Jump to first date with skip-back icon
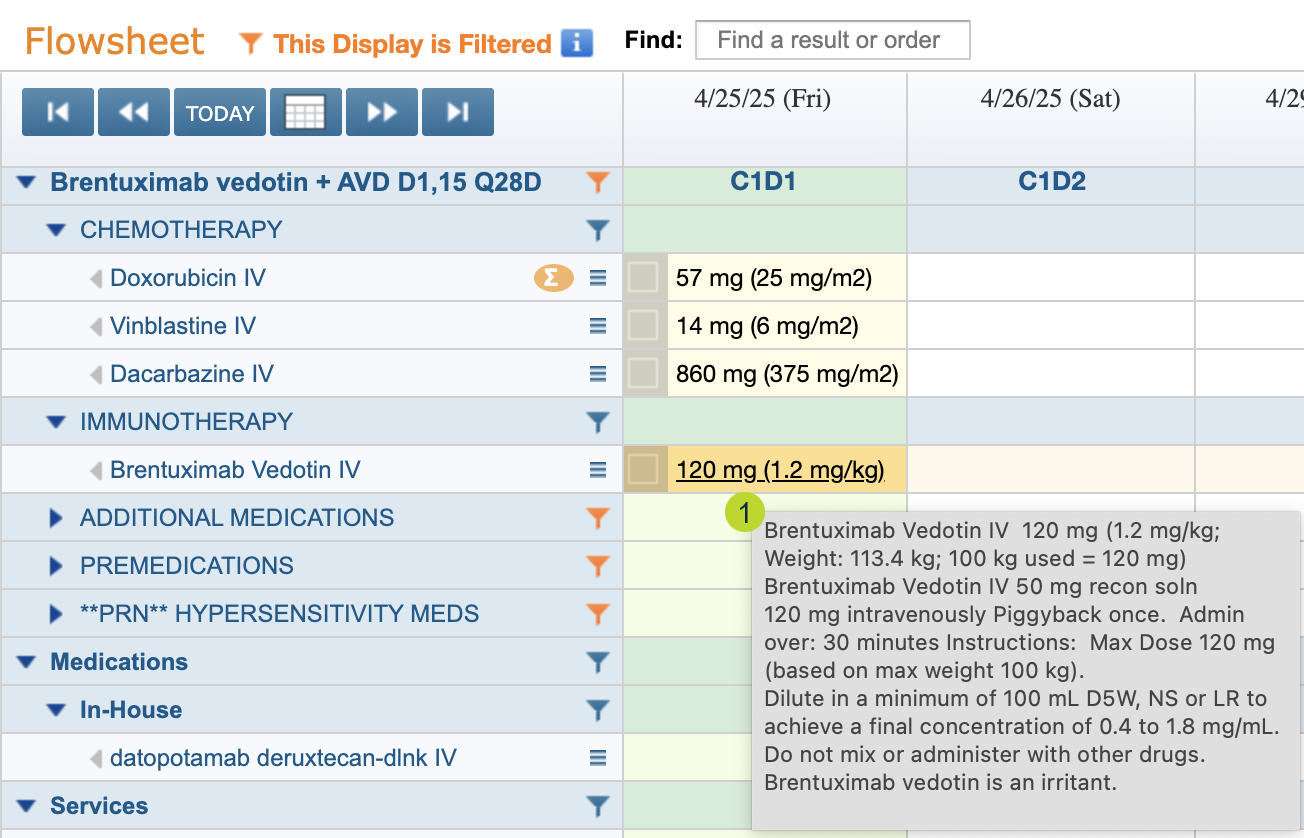1304x838 pixels. 58,112
